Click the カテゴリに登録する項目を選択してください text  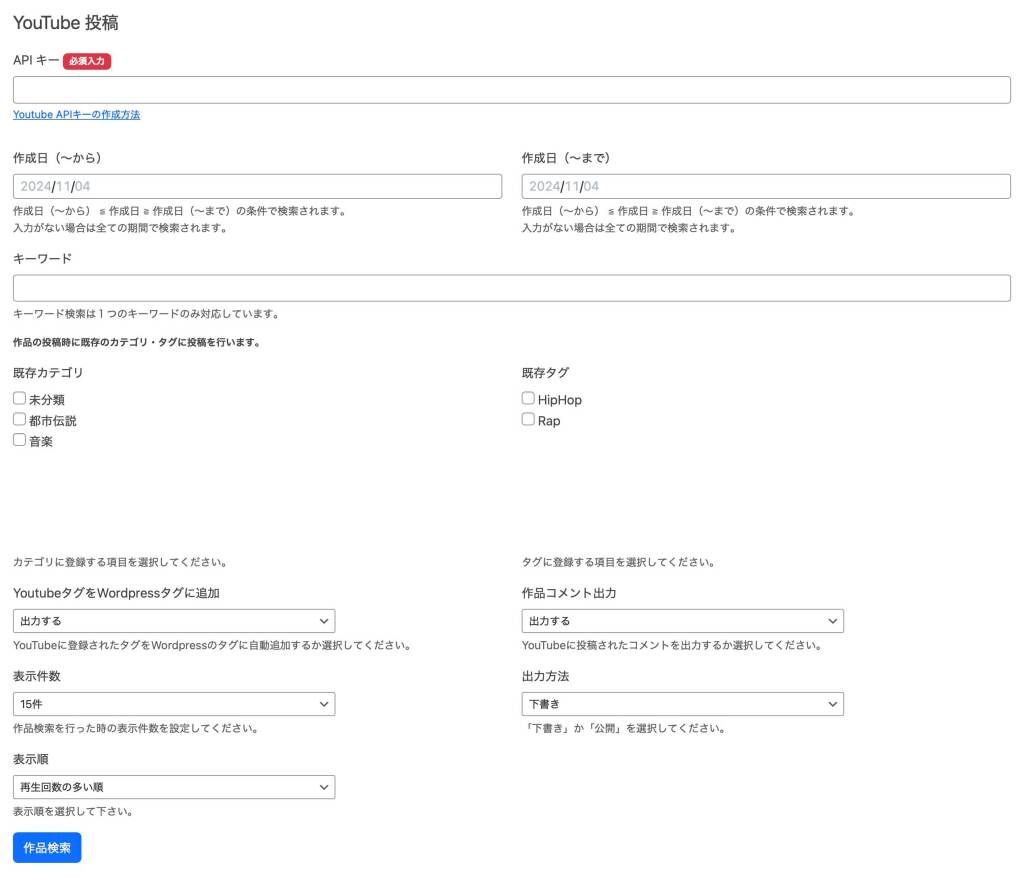pyautogui.click(x=120, y=562)
